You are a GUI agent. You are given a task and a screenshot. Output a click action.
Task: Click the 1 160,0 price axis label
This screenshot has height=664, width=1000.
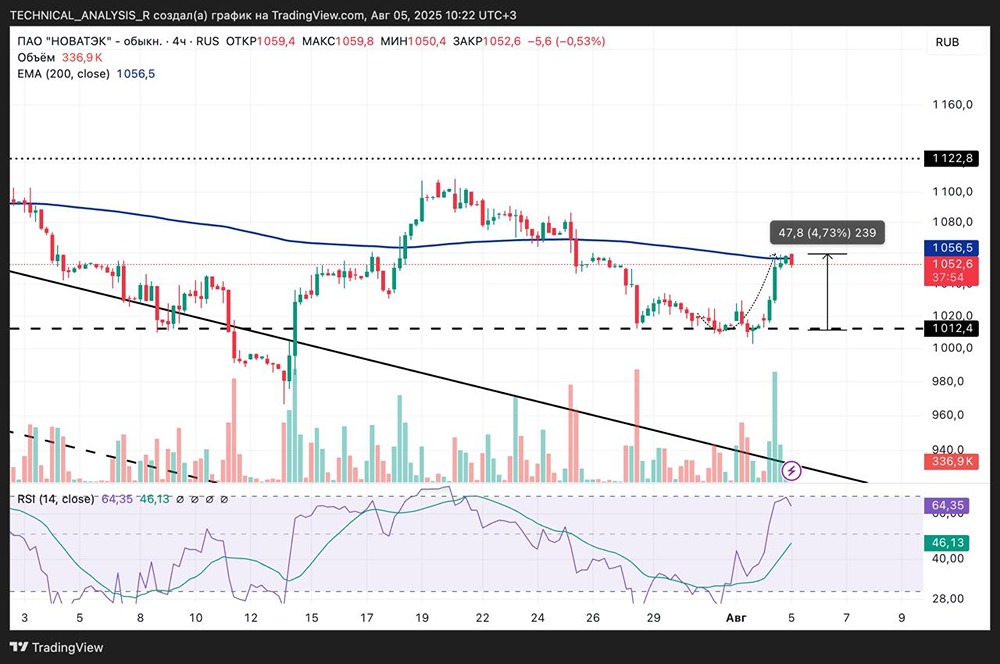pos(953,105)
